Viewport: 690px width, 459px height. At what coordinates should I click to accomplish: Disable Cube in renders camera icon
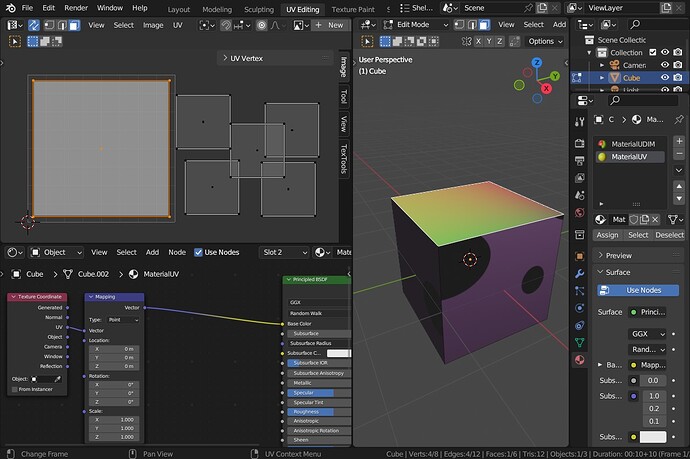click(x=678, y=77)
